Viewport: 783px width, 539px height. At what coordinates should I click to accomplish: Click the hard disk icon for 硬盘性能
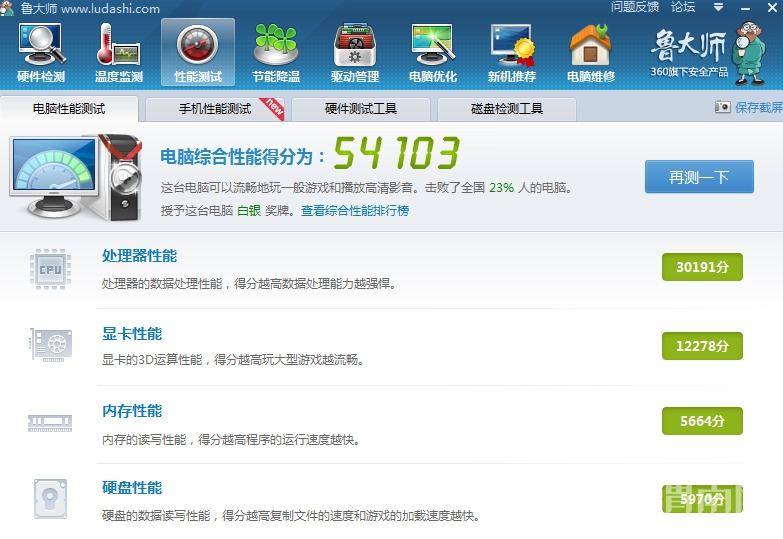[x=50, y=499]
